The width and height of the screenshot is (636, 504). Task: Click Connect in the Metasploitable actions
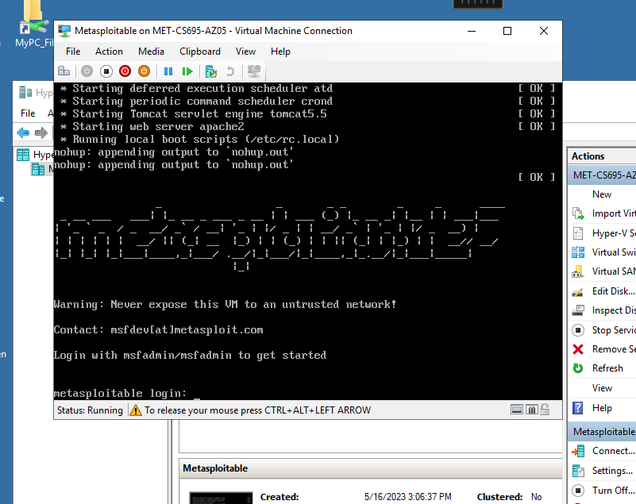611,451
